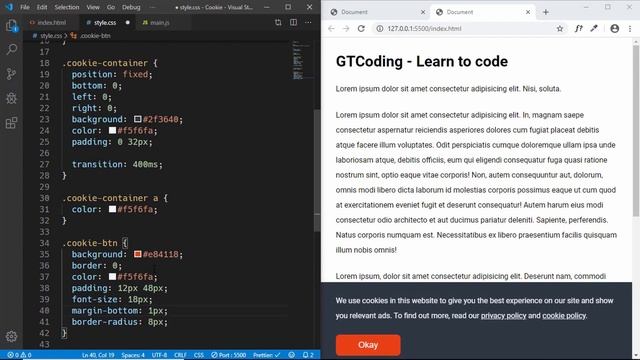Click the unsaved dot on style.css tab
640x360 pixels.
(127, 22)
